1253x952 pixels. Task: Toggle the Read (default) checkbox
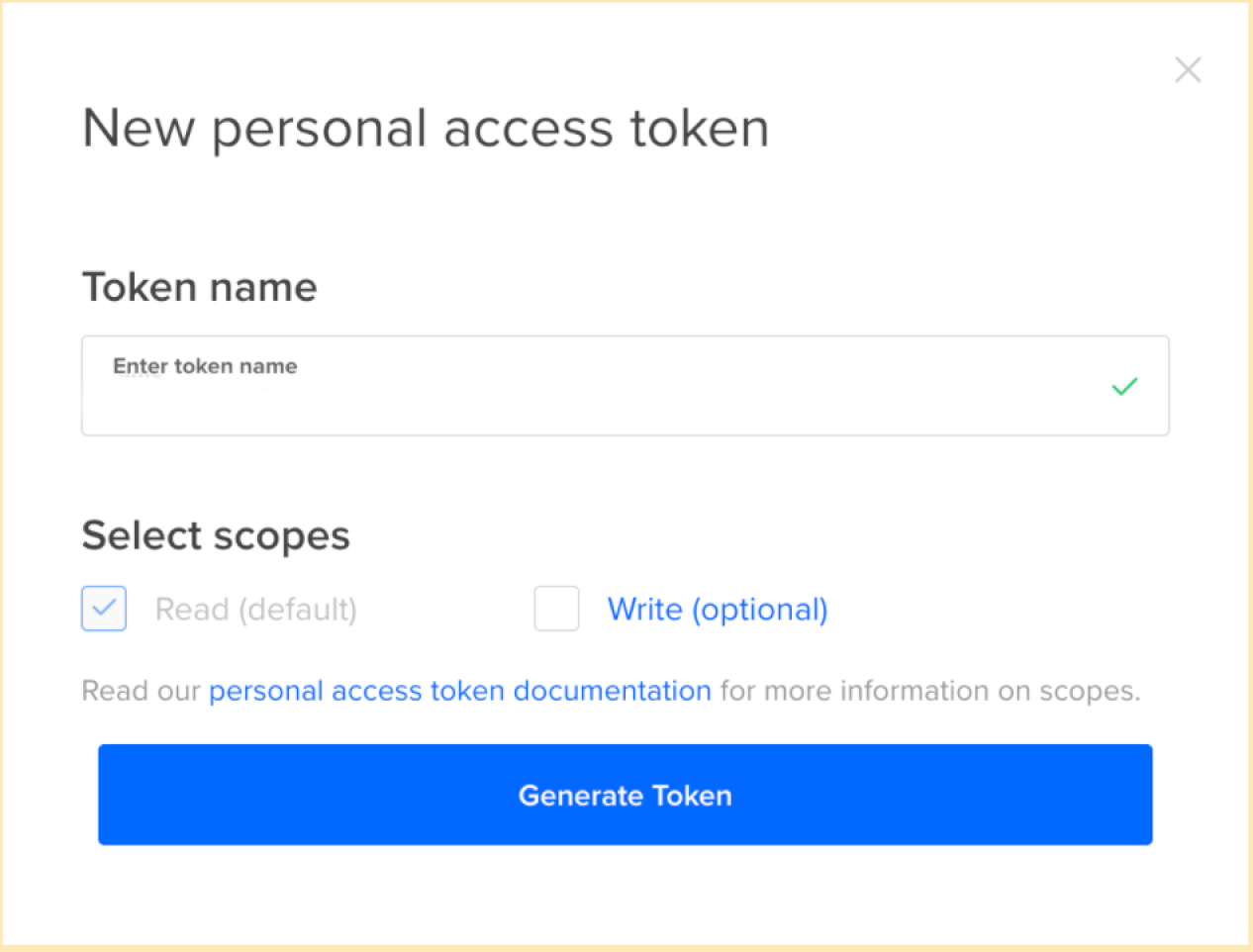click(104, 609)
